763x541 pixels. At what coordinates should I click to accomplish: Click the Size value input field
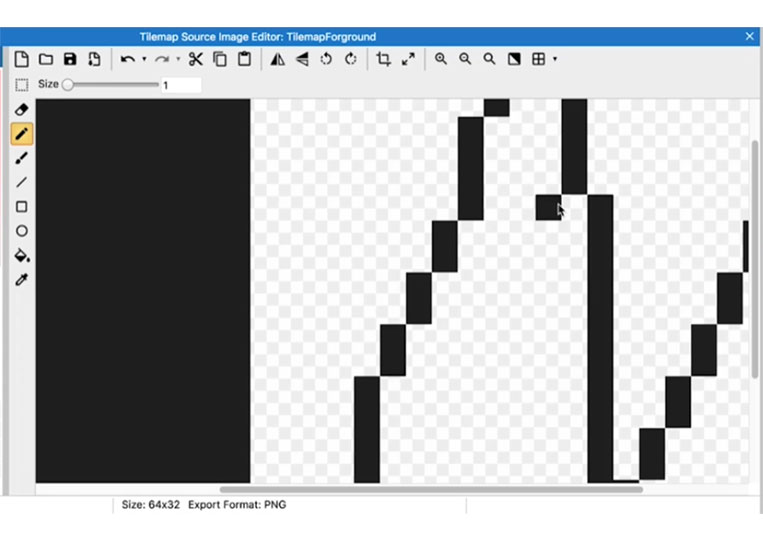pyautogui.click(x=181, y=85)
